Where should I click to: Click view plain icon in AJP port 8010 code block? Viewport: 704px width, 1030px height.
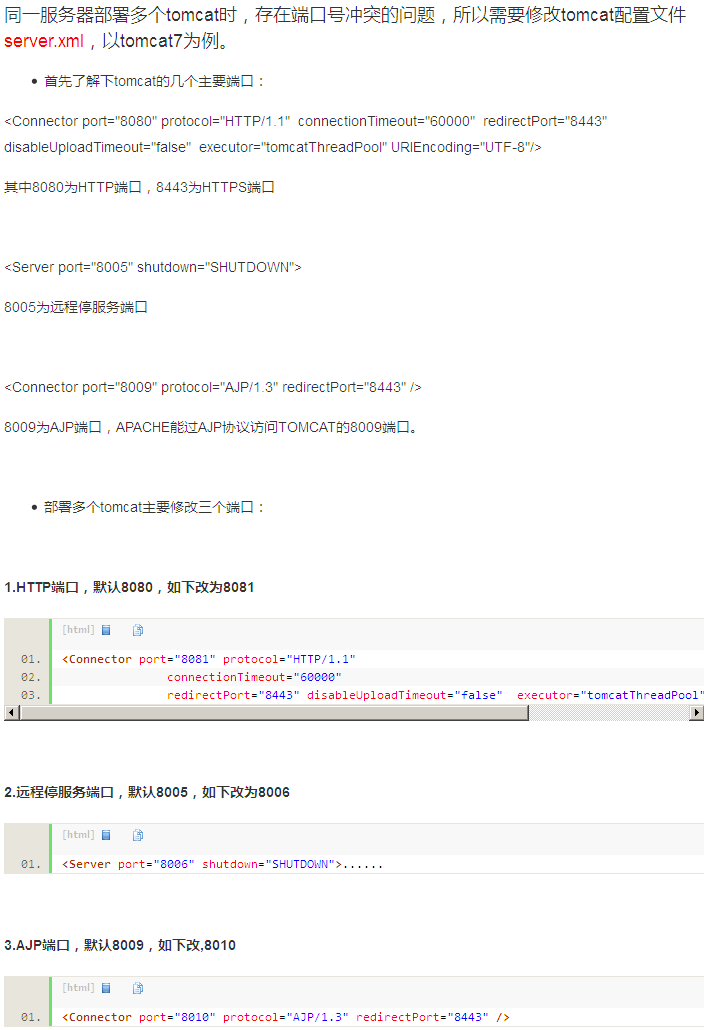pos(106,988)
